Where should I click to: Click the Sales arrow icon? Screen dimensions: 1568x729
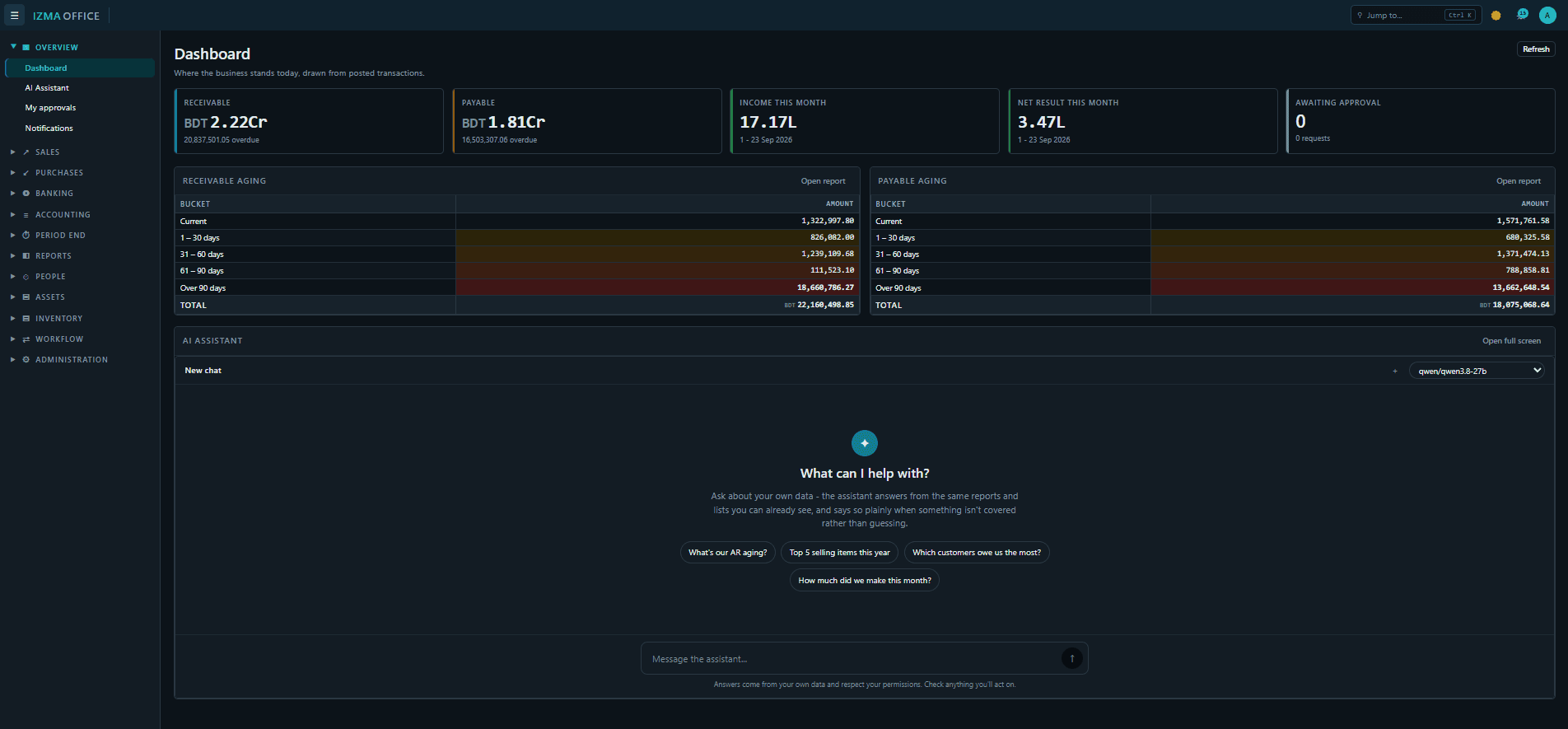click(x=26, y=152)
